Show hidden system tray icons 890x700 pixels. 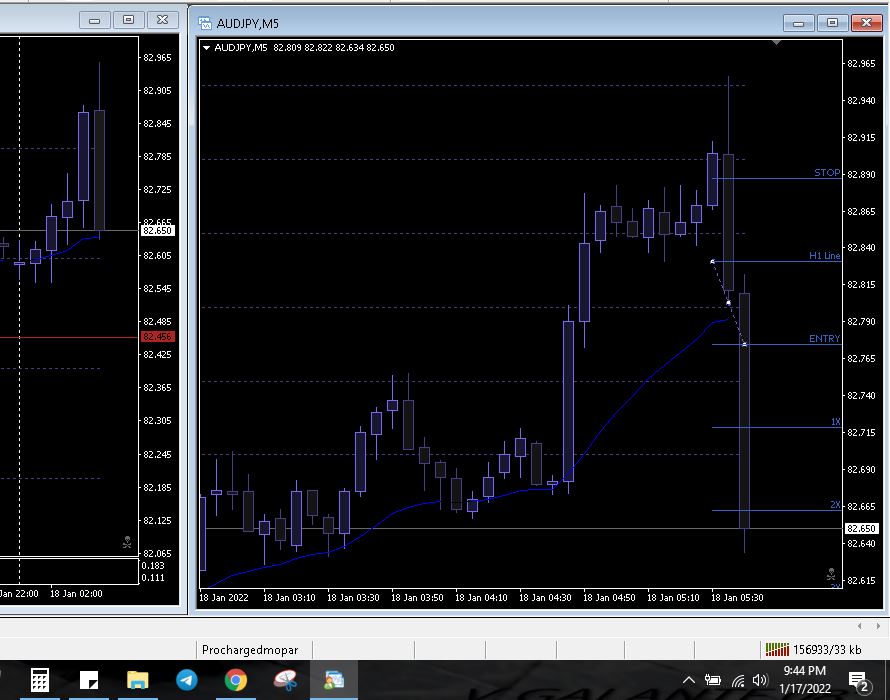689,680
